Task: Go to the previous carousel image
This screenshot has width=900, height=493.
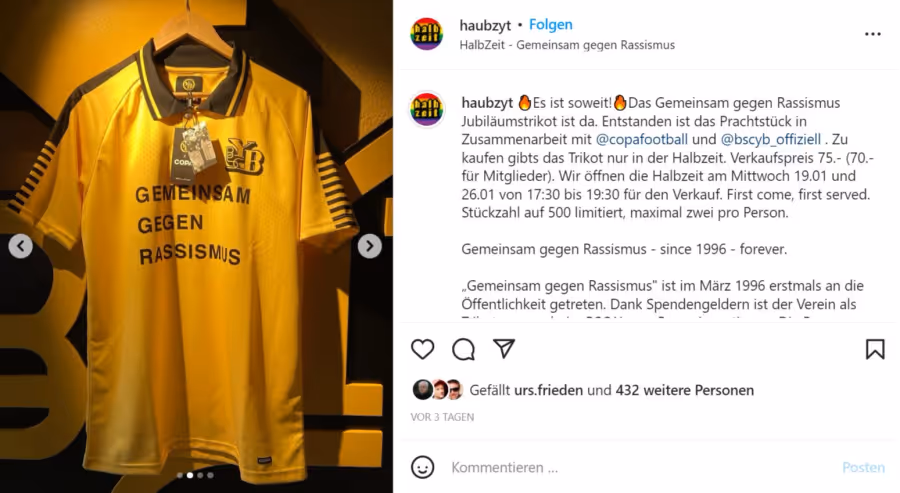Action: [21, 246]
